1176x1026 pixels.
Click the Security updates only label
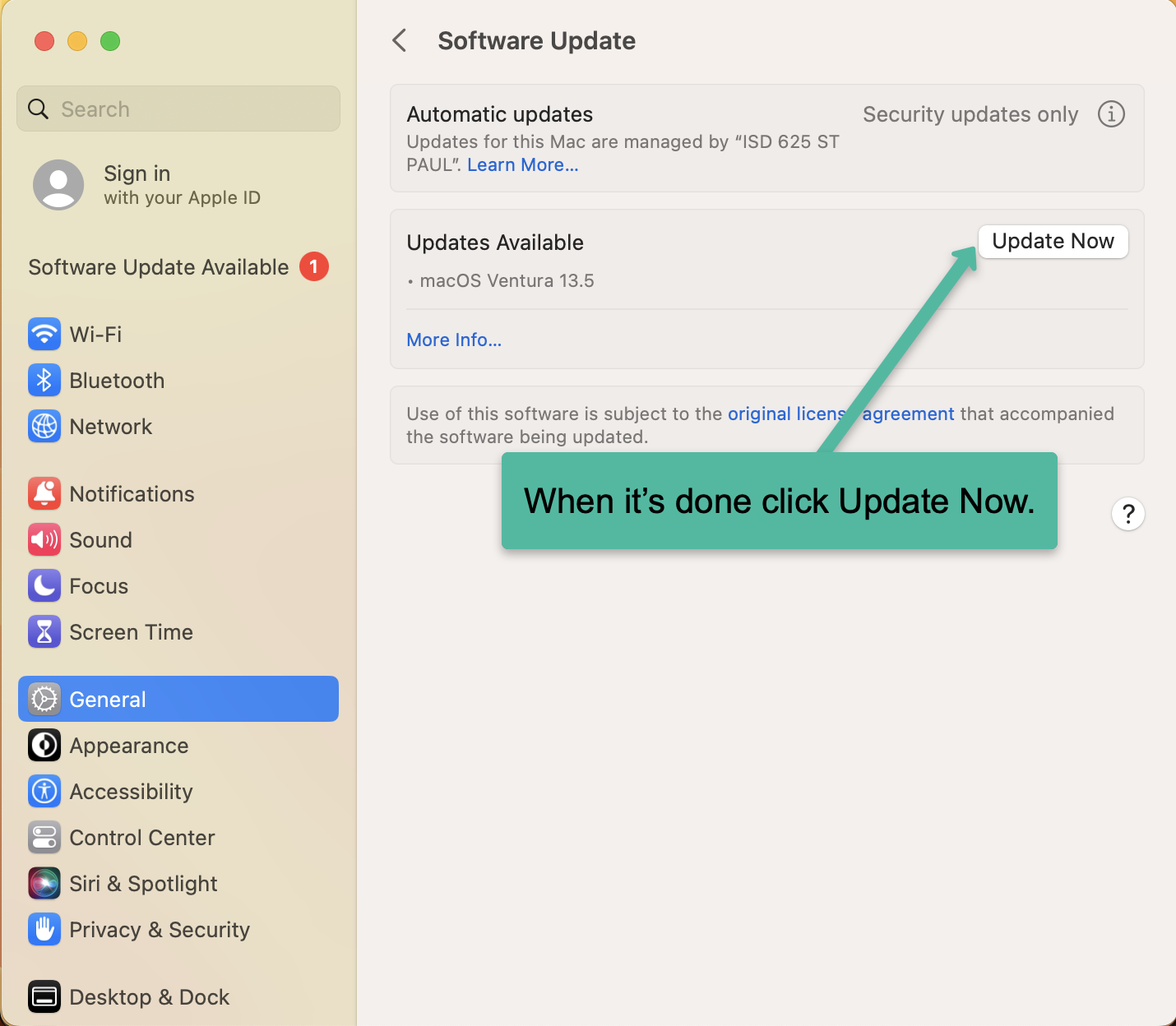tap(970, 114)
